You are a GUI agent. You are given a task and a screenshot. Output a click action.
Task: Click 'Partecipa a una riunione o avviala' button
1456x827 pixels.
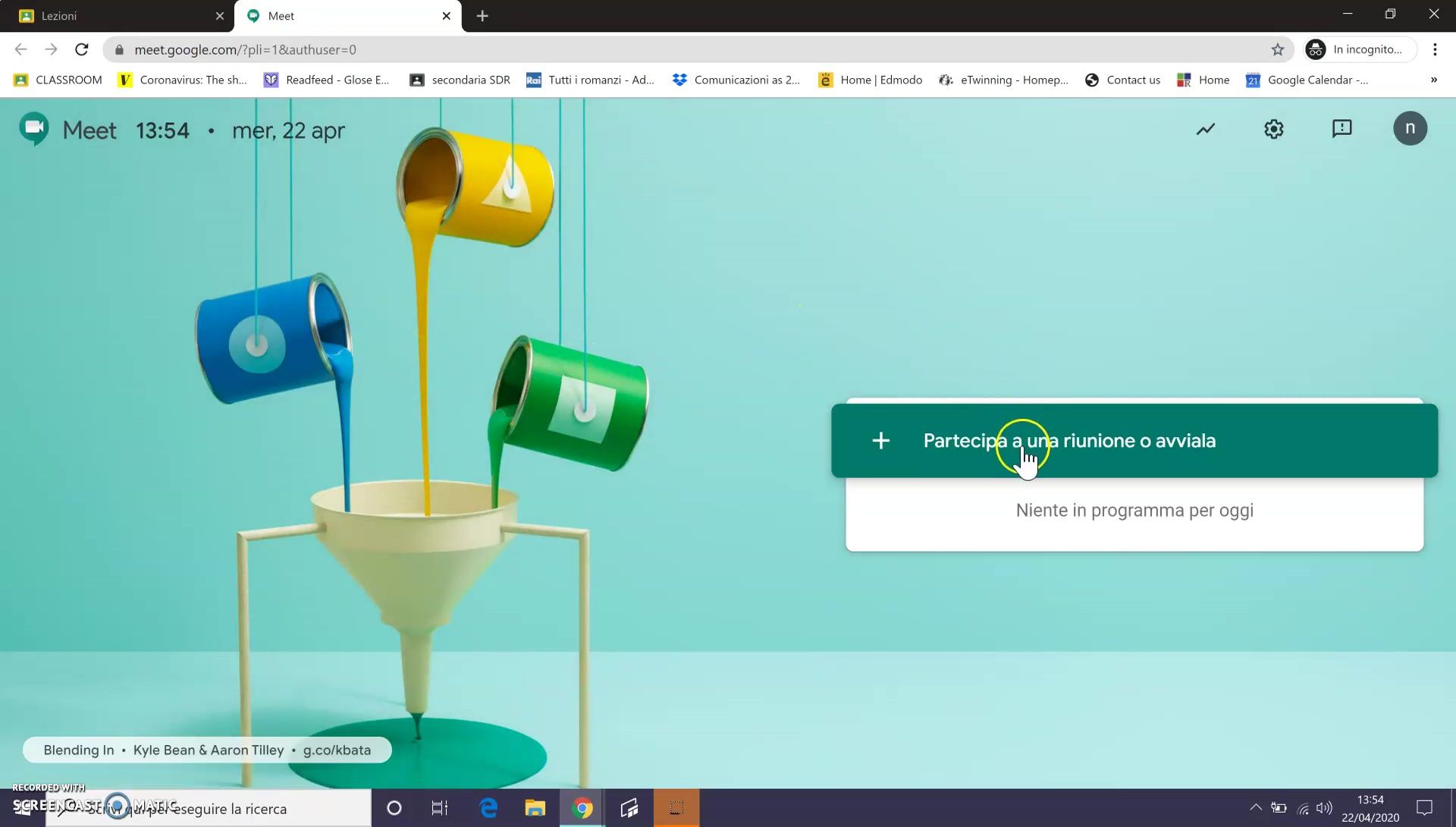[x=1134, y=441]
